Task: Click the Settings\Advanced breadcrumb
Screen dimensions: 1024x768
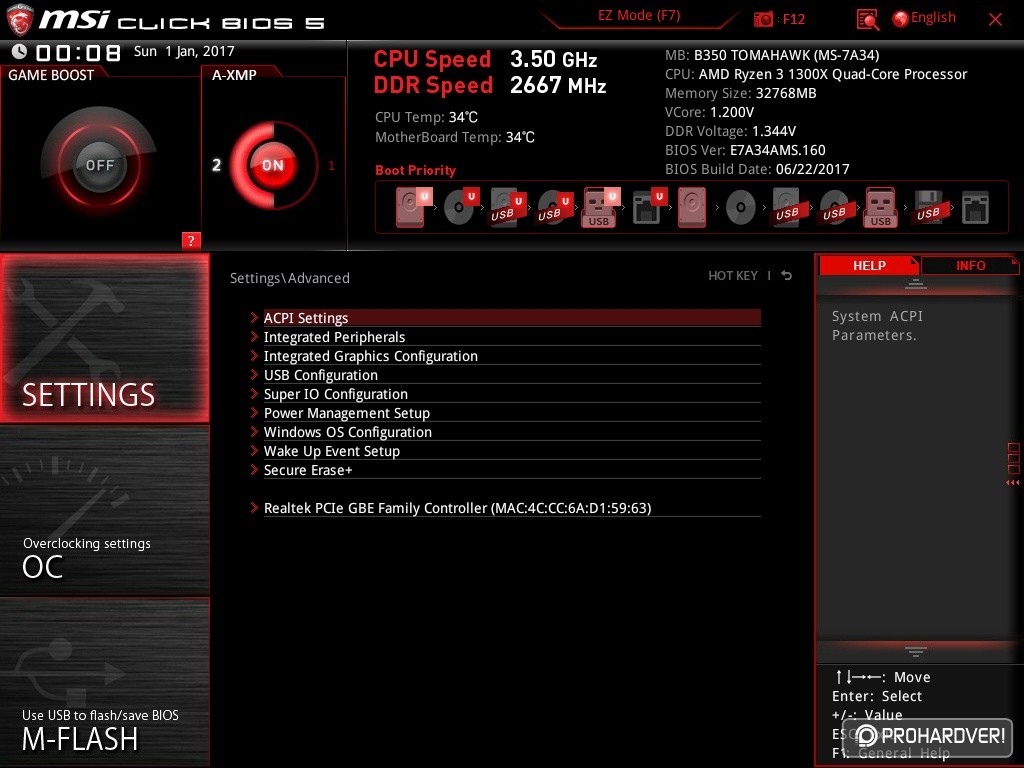Action: tap(290, 278)
